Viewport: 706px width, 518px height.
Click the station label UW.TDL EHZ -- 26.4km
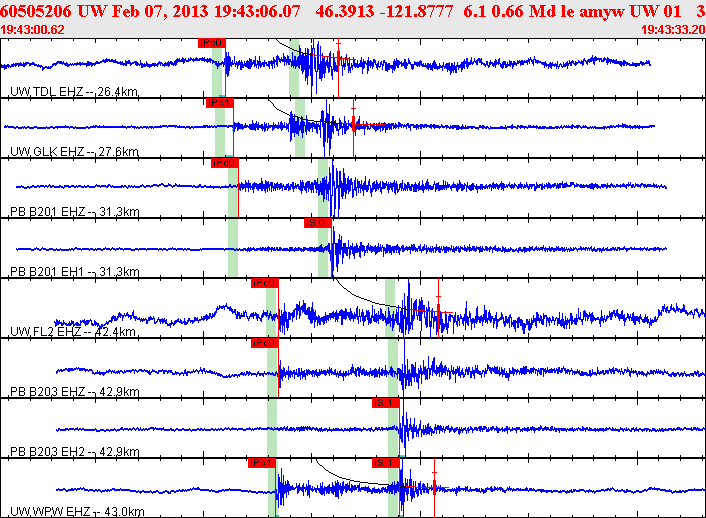coord(74,92)
